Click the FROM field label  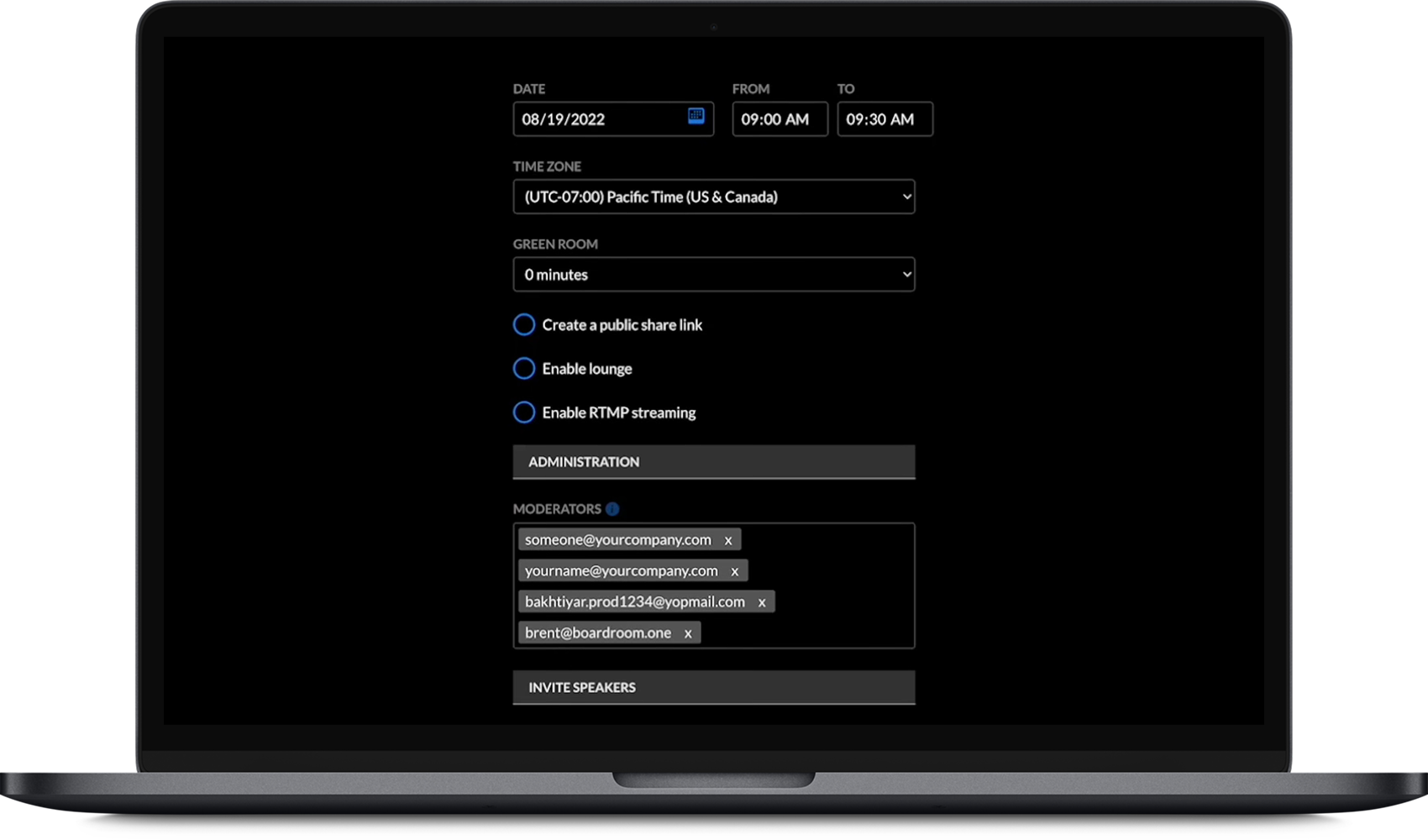751,89
